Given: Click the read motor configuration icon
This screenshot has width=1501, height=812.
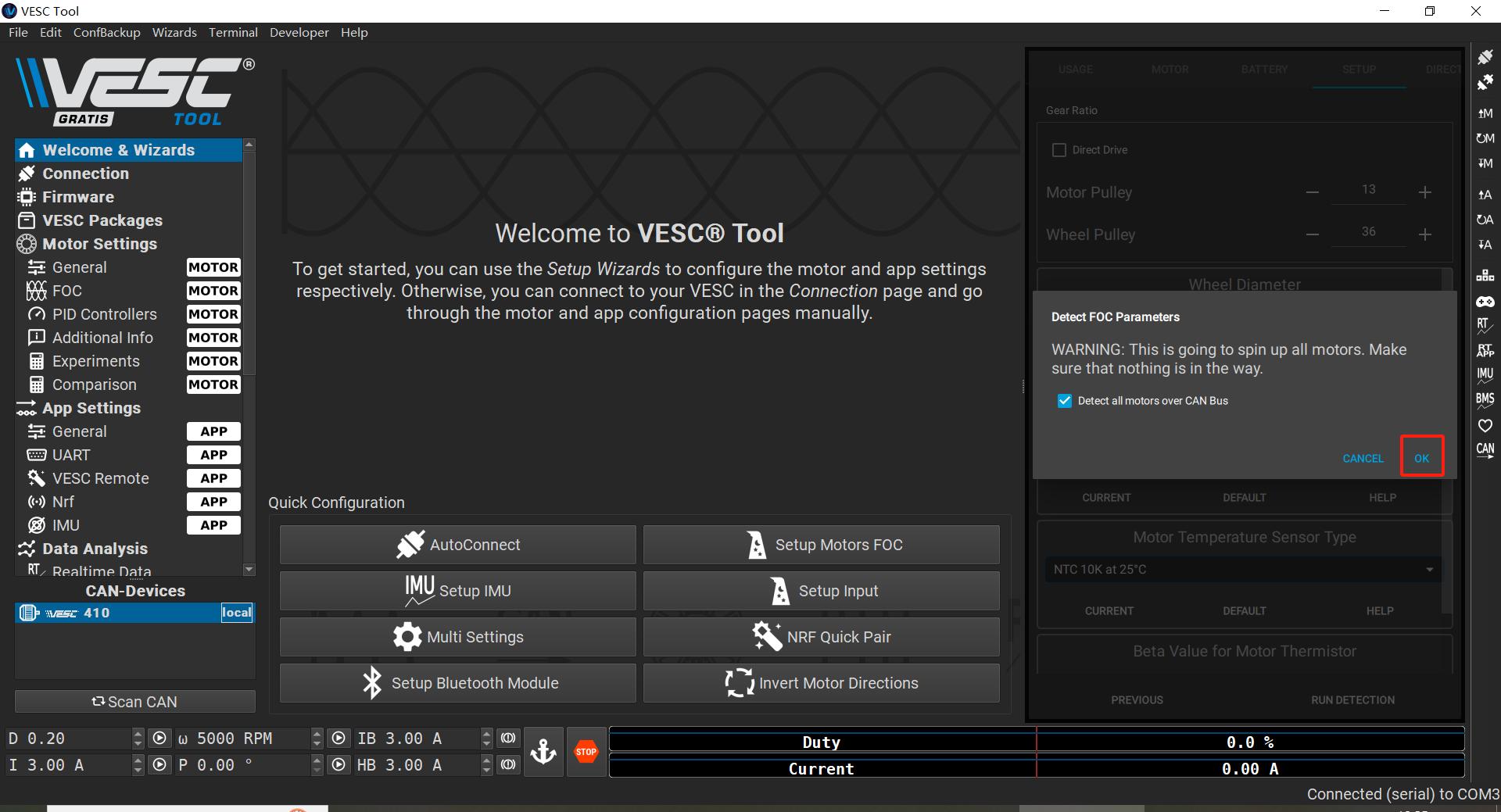Looking at the screenshot, I should 1485,113.
